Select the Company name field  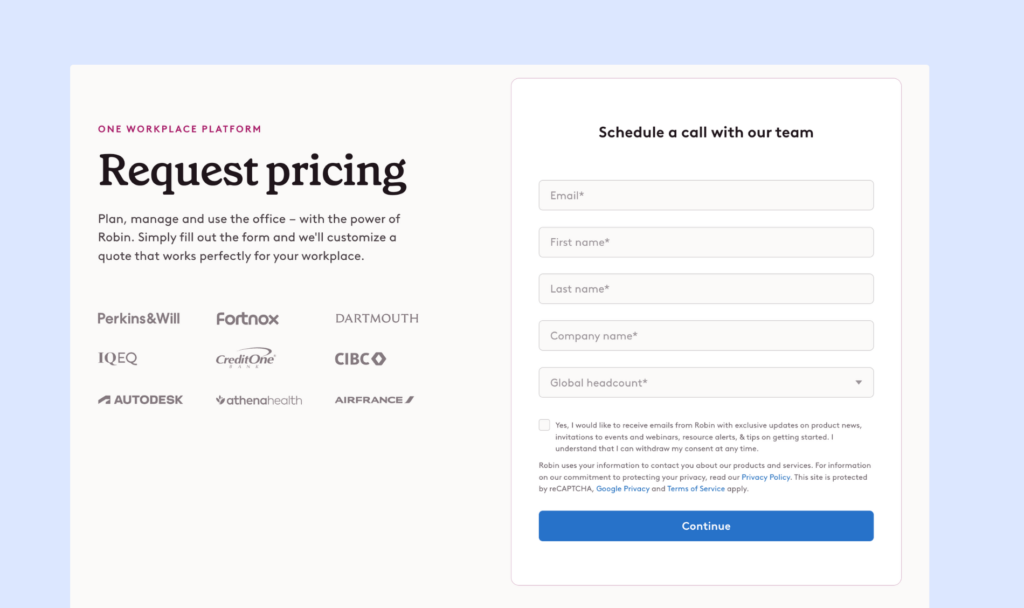[x=706, y=335]
